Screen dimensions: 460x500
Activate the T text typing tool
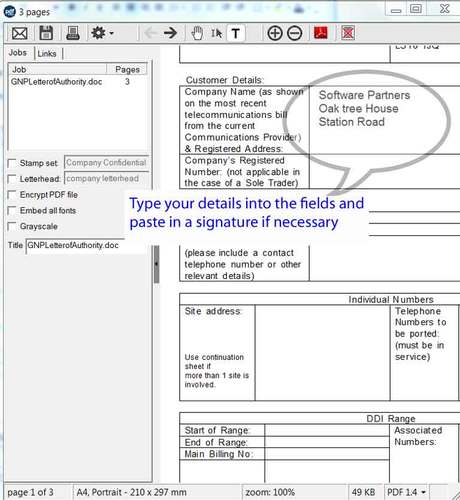coord(236,33)
